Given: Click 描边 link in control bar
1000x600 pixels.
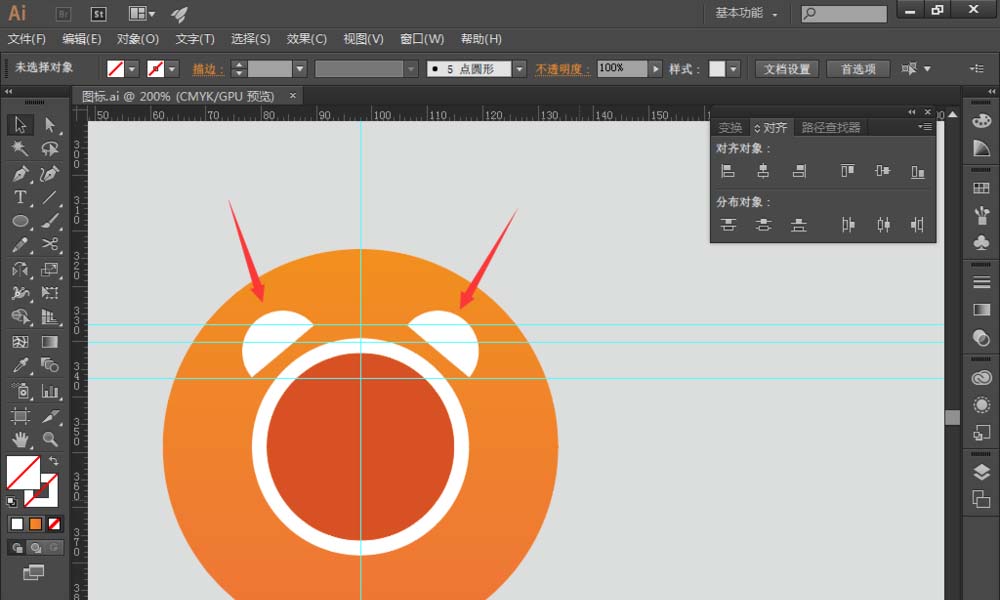Looking at the screenshot, I should pyautogui.click(x=208, y=69).
